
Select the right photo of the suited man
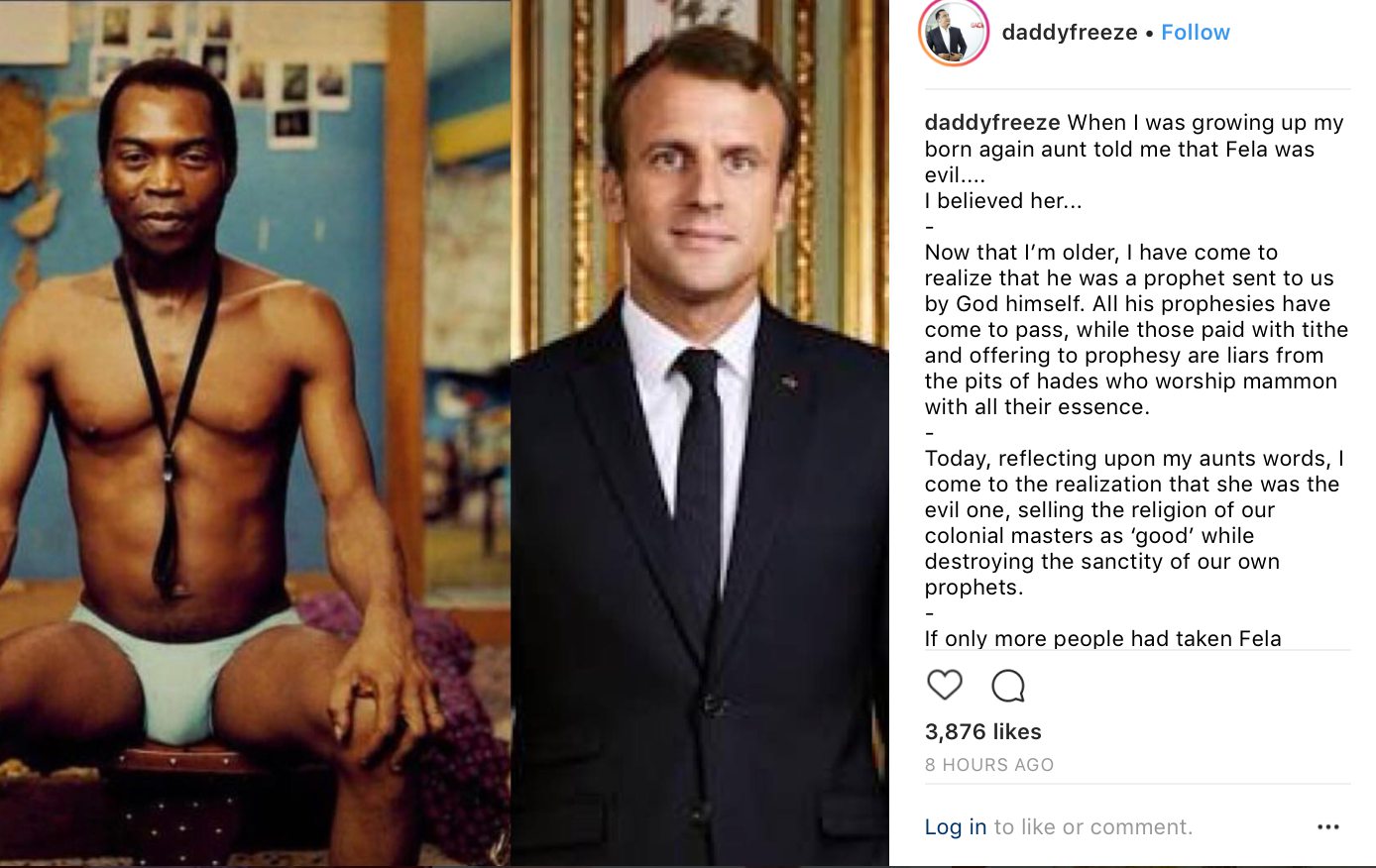[700, 434]
